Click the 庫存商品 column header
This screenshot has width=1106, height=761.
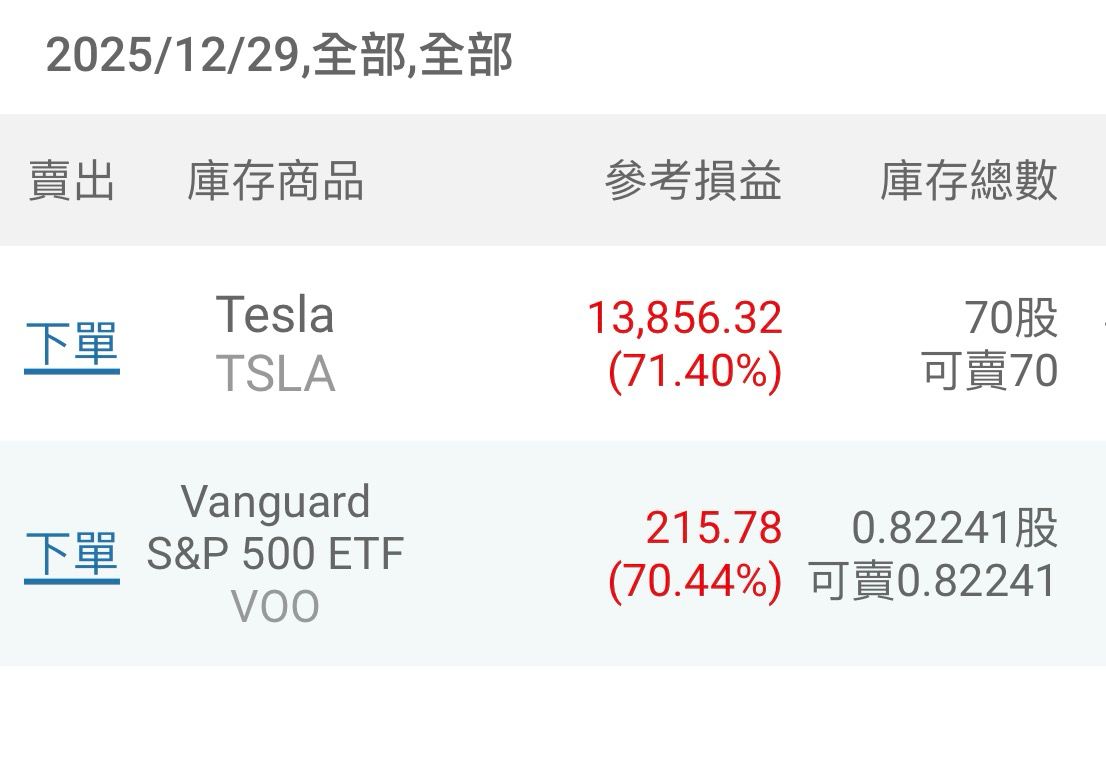pyautogui.click(x=275, y=181)
